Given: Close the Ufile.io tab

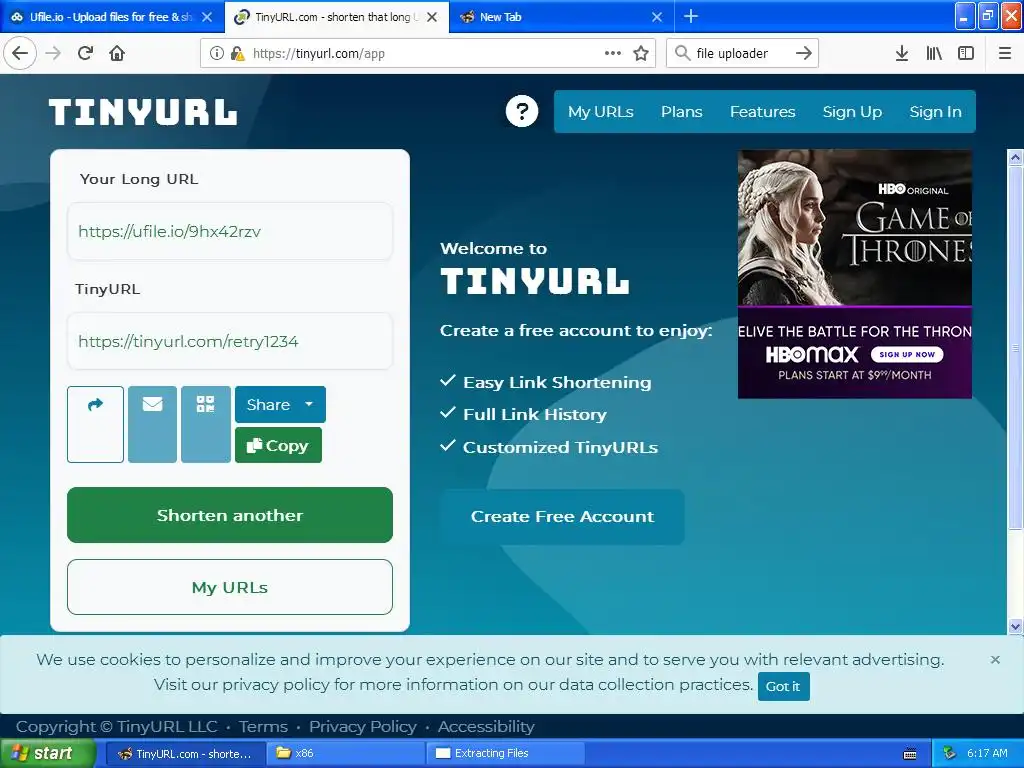Looking at the screenshot, I should tap(207, 17).
